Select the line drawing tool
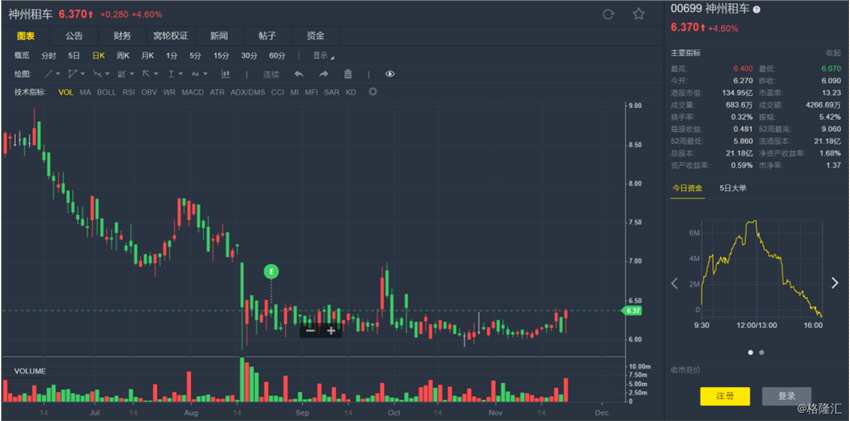850x421 pixels. [49, 74]
